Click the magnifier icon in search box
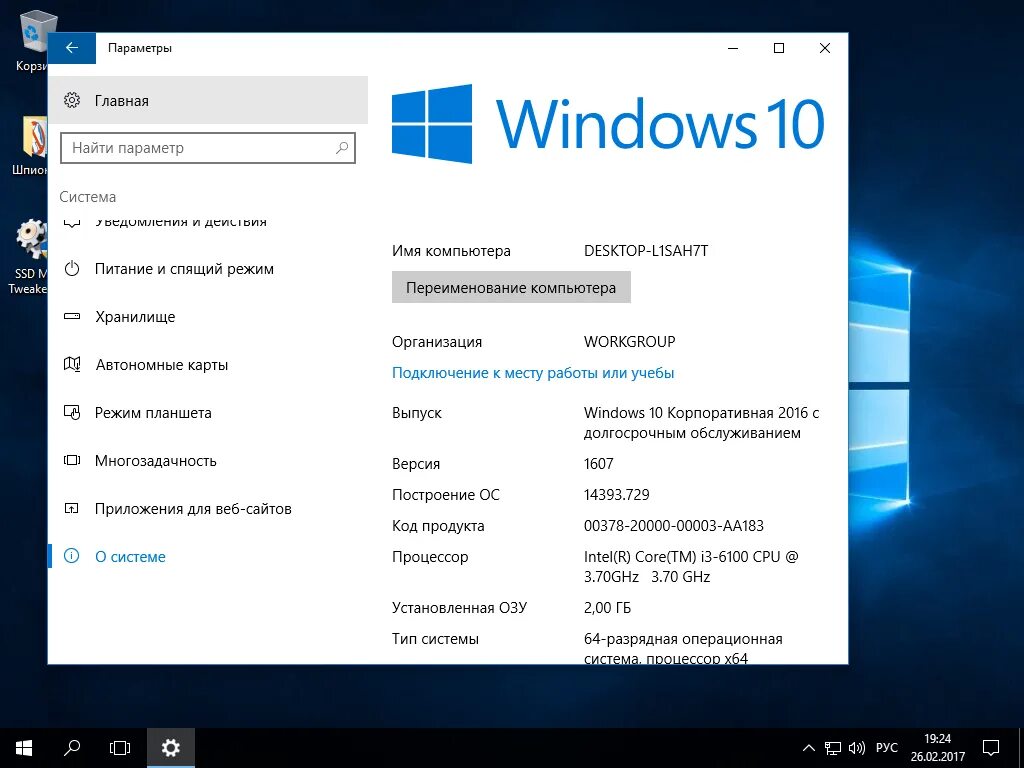This screenshot has height=768, width=1024. point(342,148)
